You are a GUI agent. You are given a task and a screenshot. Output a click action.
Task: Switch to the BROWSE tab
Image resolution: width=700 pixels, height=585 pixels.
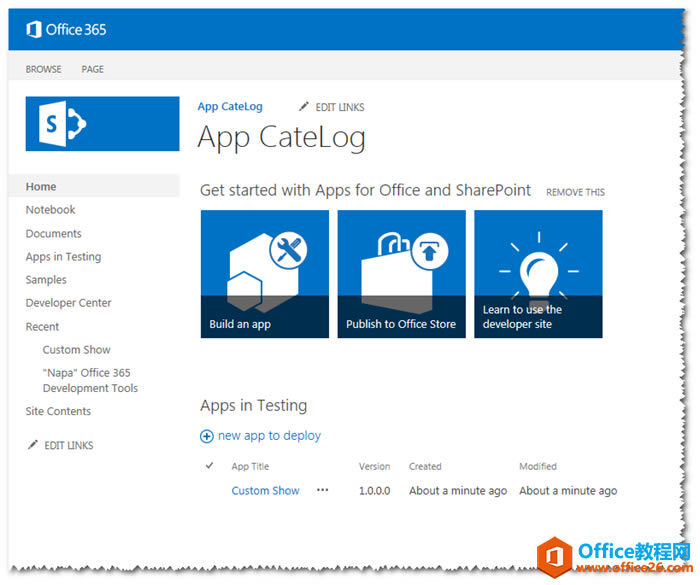click(43, 69)
